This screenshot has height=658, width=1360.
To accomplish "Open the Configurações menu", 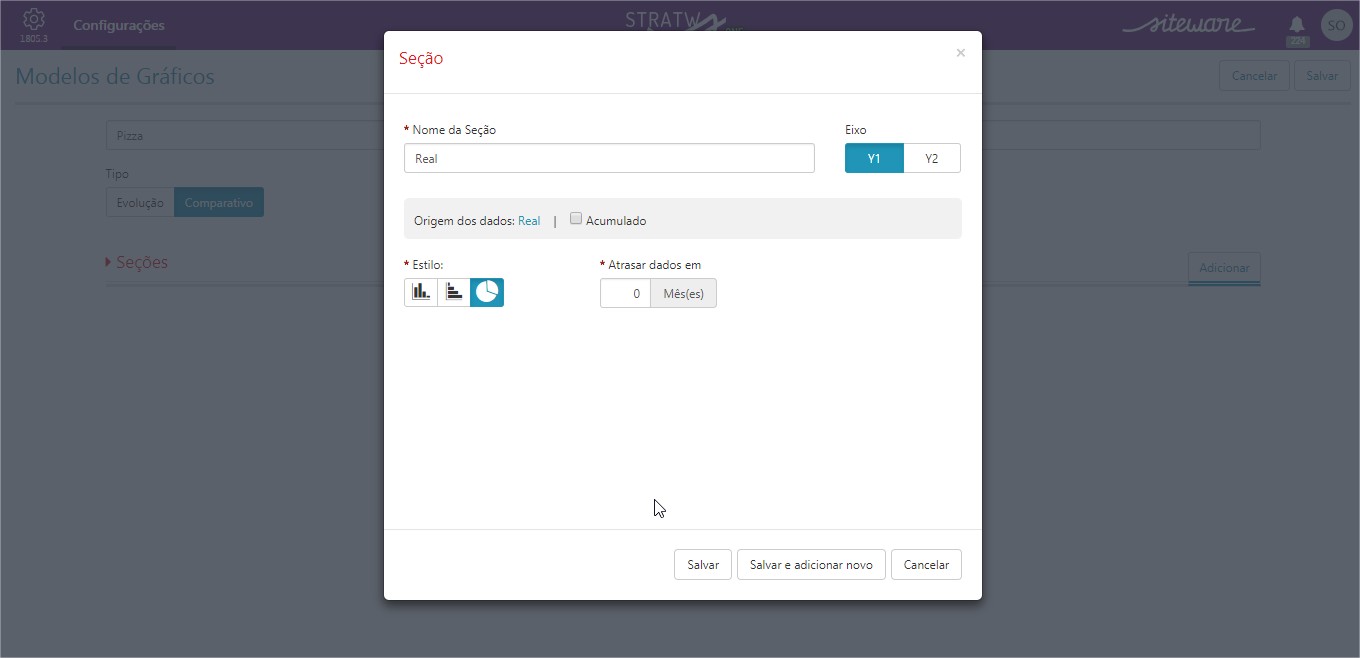I will point(119,25).
